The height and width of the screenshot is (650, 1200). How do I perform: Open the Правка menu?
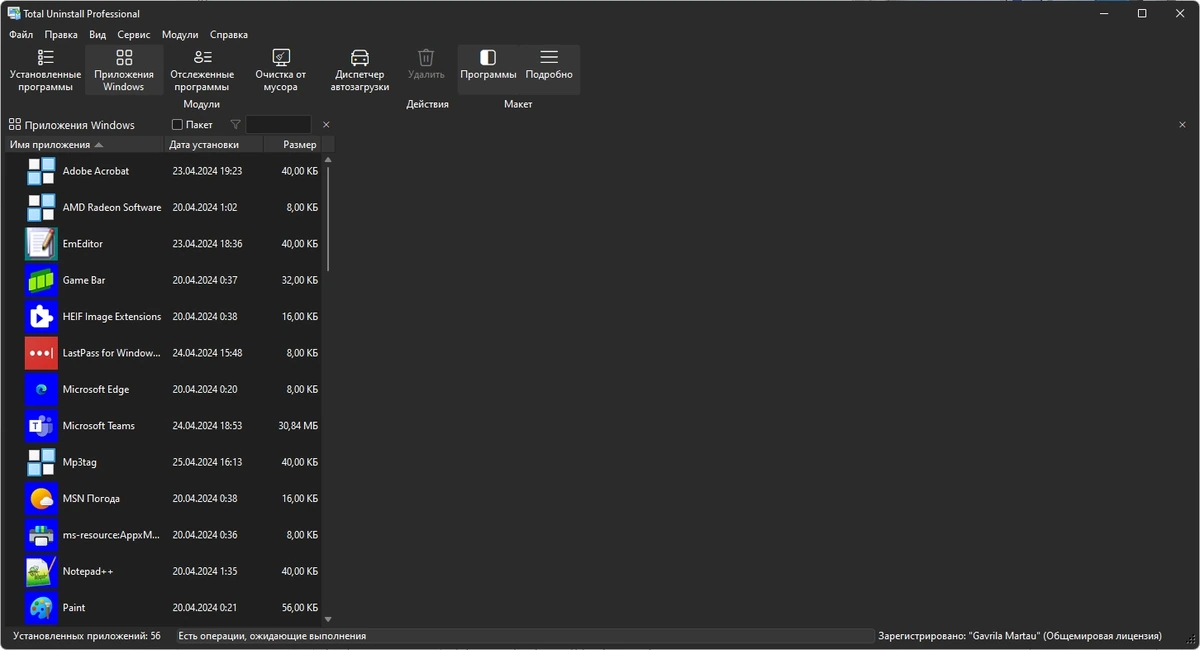[61, 34]
